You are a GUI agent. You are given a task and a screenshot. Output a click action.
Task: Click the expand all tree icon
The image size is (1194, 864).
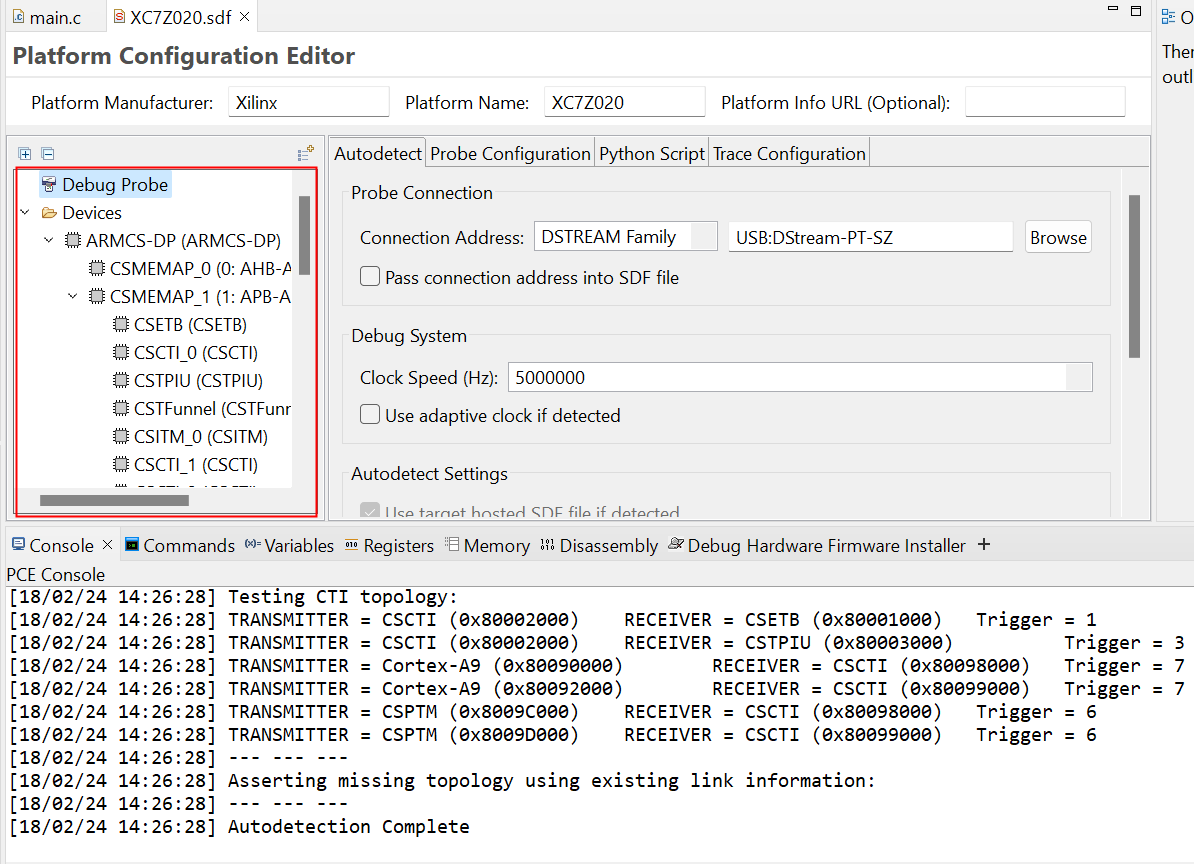25,154
